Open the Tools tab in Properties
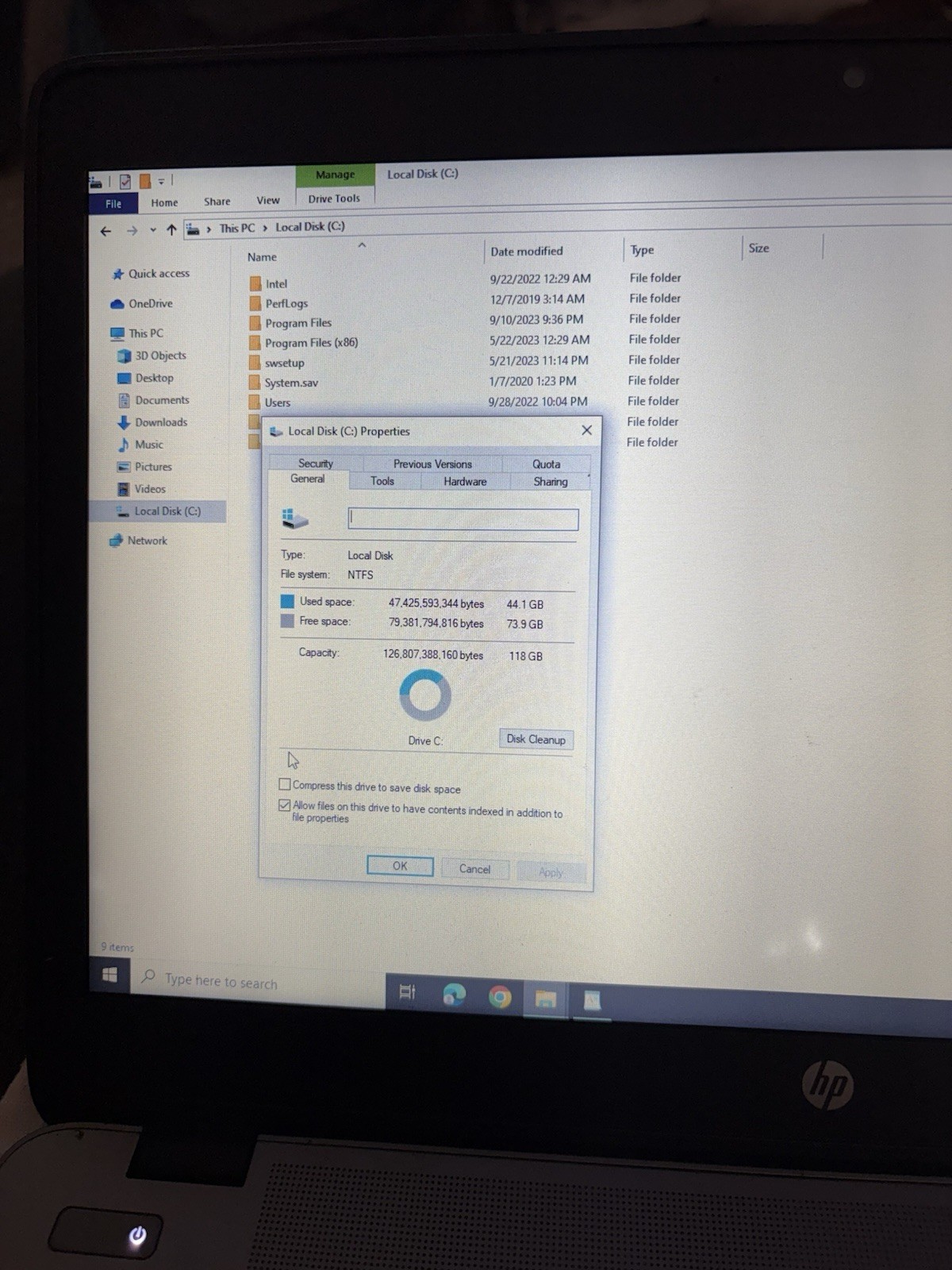Screen dimensions: 952x1270 382,481
